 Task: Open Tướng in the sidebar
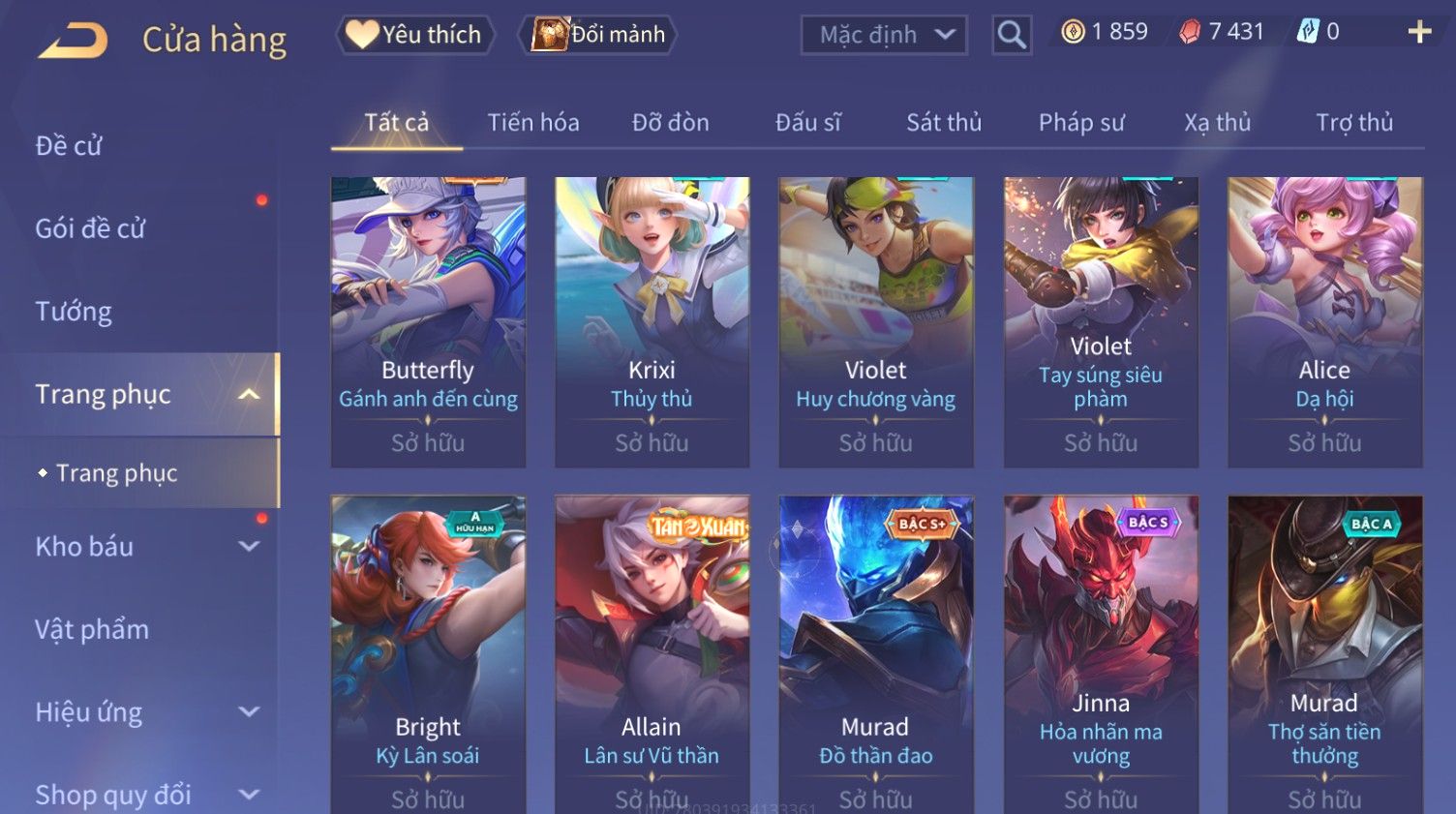[x=74, y=312]
